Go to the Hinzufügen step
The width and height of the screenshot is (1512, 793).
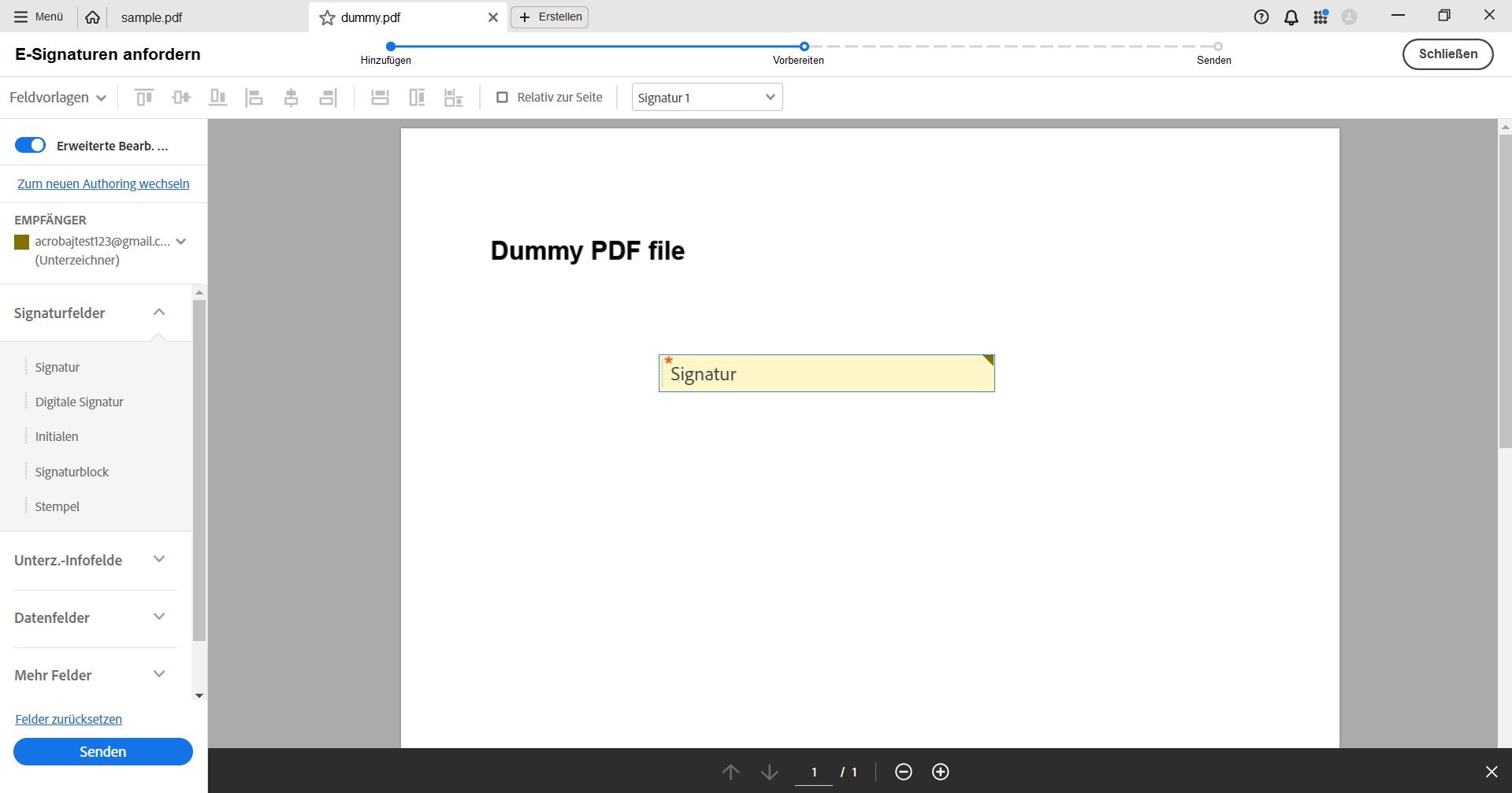pos(386,60)
